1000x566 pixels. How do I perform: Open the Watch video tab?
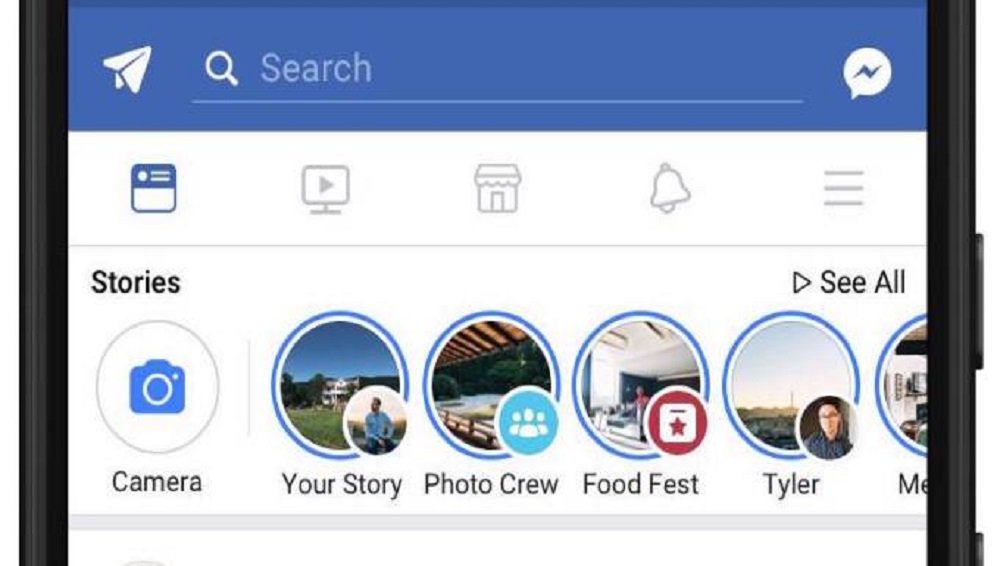click(x=326, y=189)
